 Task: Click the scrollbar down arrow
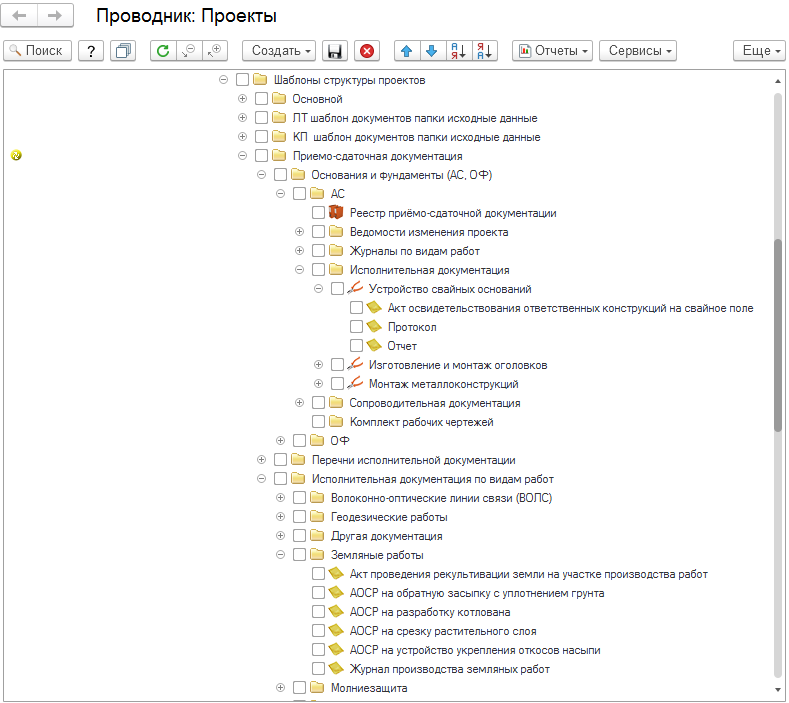778,690
